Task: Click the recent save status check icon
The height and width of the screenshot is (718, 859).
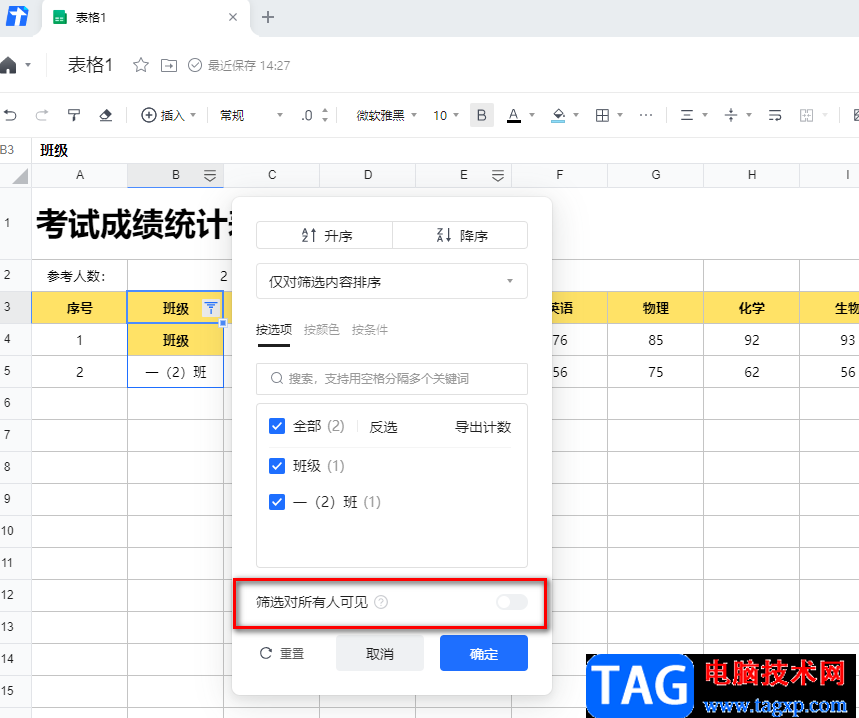Action: point(195,65)
